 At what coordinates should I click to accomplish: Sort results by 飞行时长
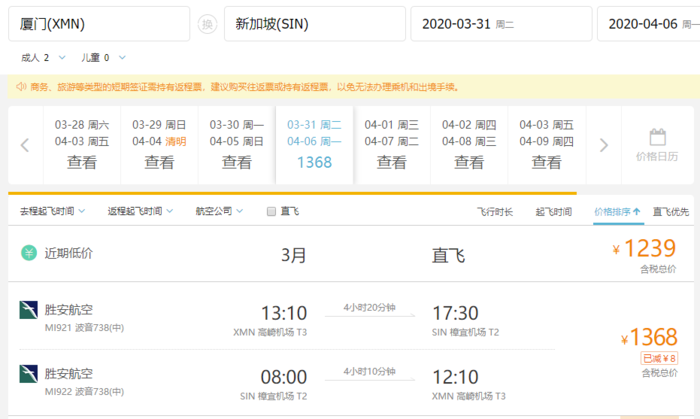coord(494,211)
